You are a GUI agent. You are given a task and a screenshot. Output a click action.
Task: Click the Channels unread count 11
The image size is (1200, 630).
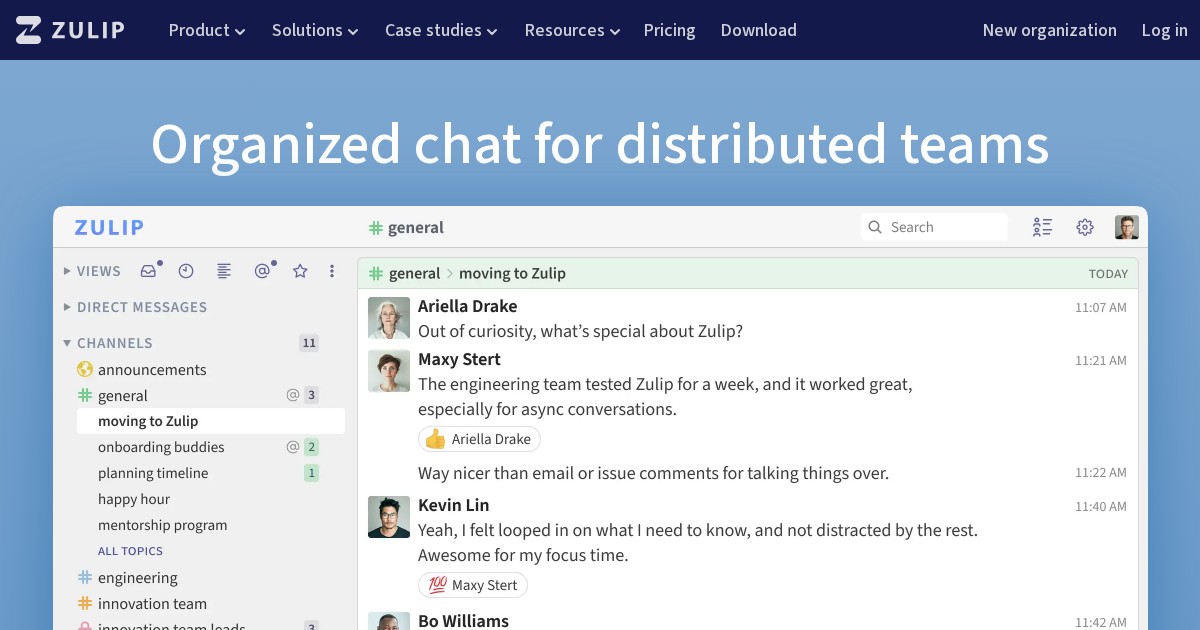309,343
